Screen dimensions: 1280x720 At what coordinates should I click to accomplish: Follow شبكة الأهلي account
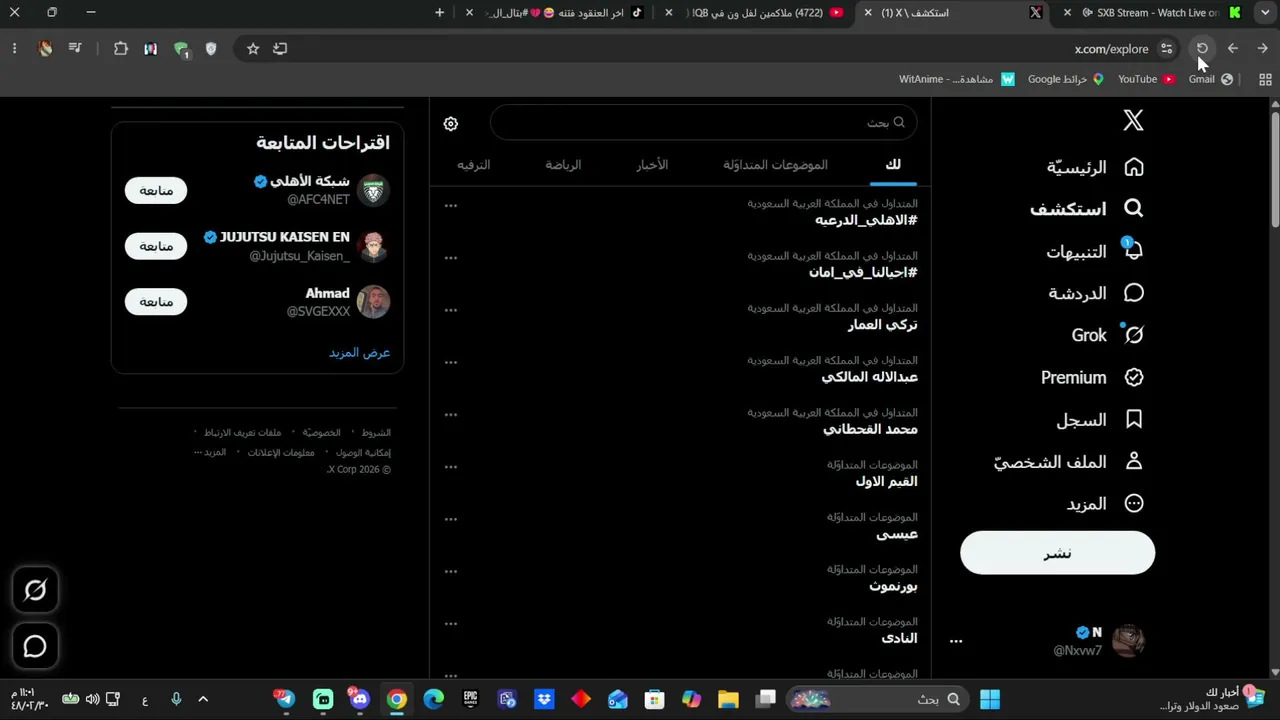(x=156, y=190)
